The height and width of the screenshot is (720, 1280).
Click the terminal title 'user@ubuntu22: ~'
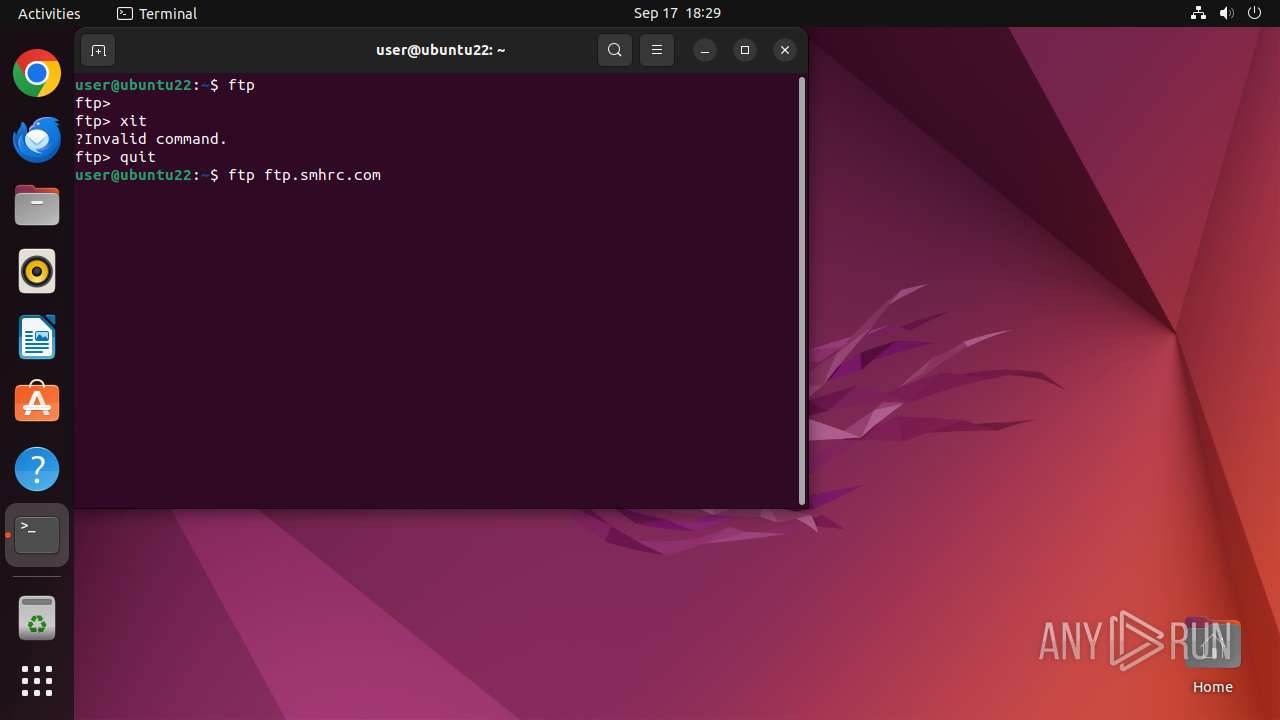pos(441,50)
